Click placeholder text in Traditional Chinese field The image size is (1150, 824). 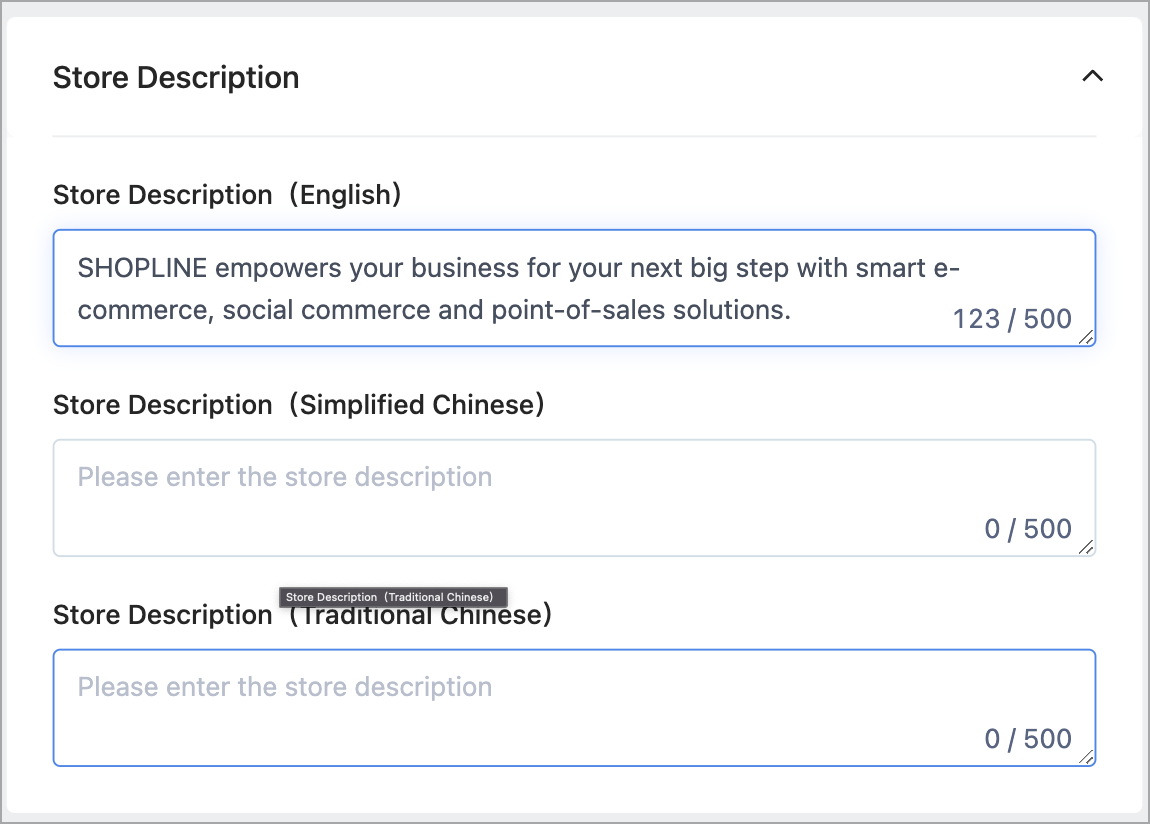pos(285,687)
